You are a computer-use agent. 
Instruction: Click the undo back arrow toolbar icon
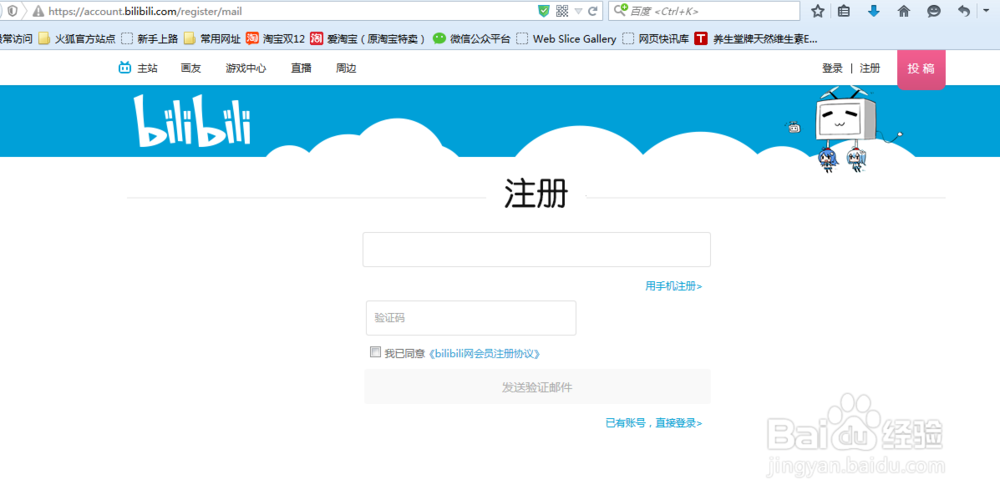(964, 11)
